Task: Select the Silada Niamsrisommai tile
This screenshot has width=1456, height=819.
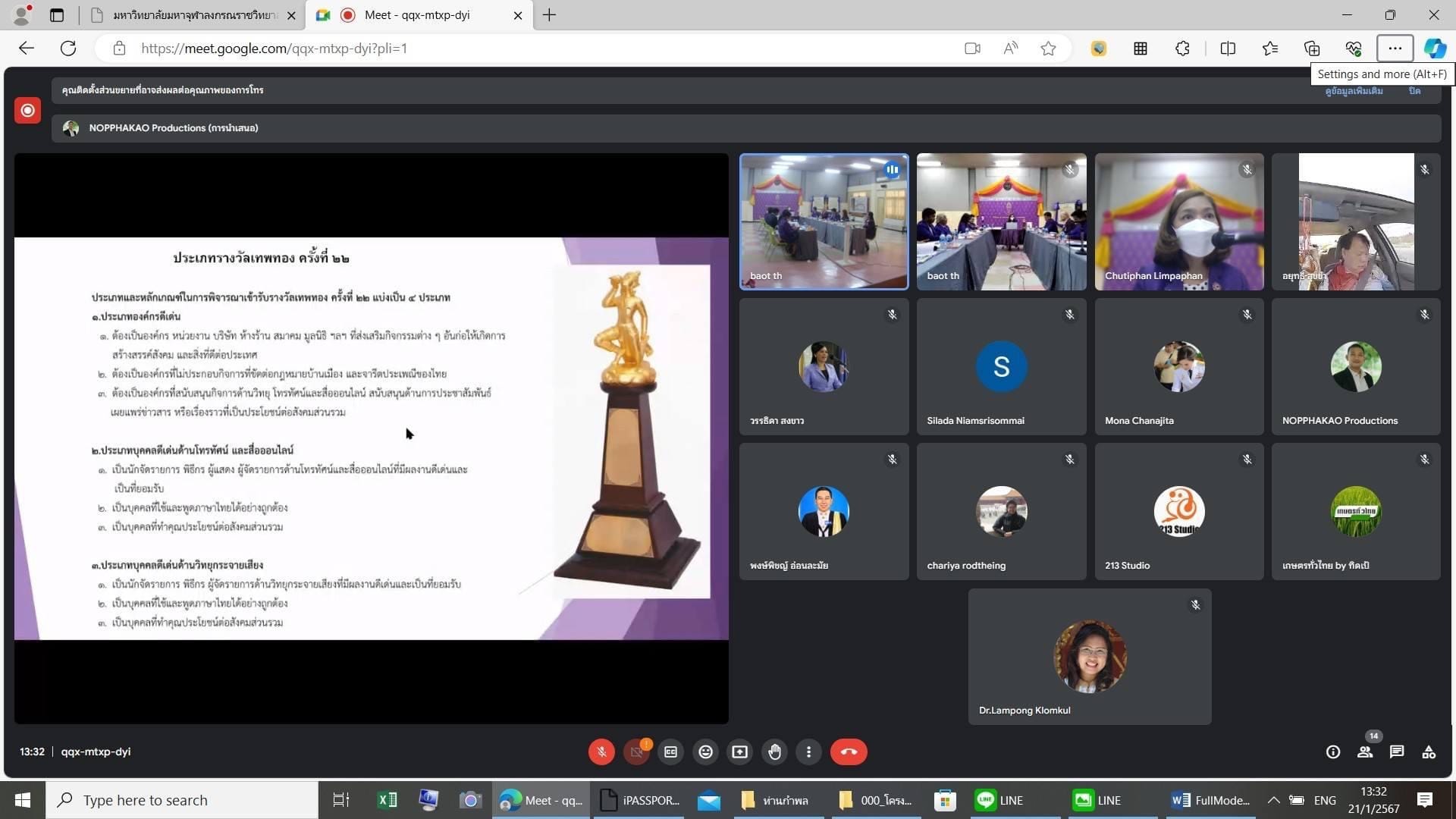Action: pyautogui.click(x=1001, y=366)
